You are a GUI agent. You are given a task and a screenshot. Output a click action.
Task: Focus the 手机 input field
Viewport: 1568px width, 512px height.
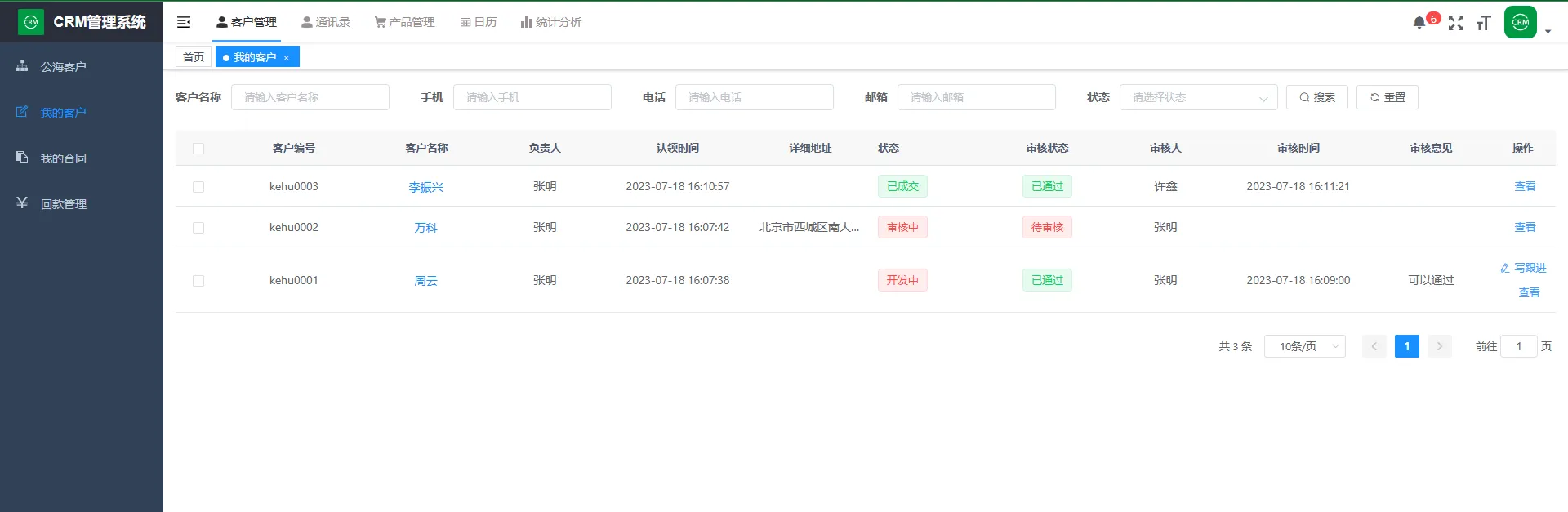click(532, 97)
